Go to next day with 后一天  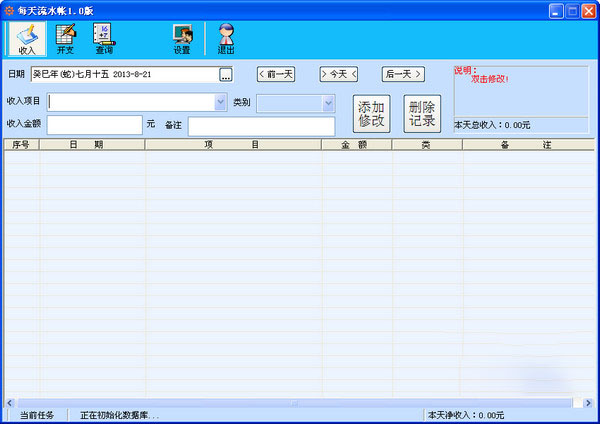402,74
